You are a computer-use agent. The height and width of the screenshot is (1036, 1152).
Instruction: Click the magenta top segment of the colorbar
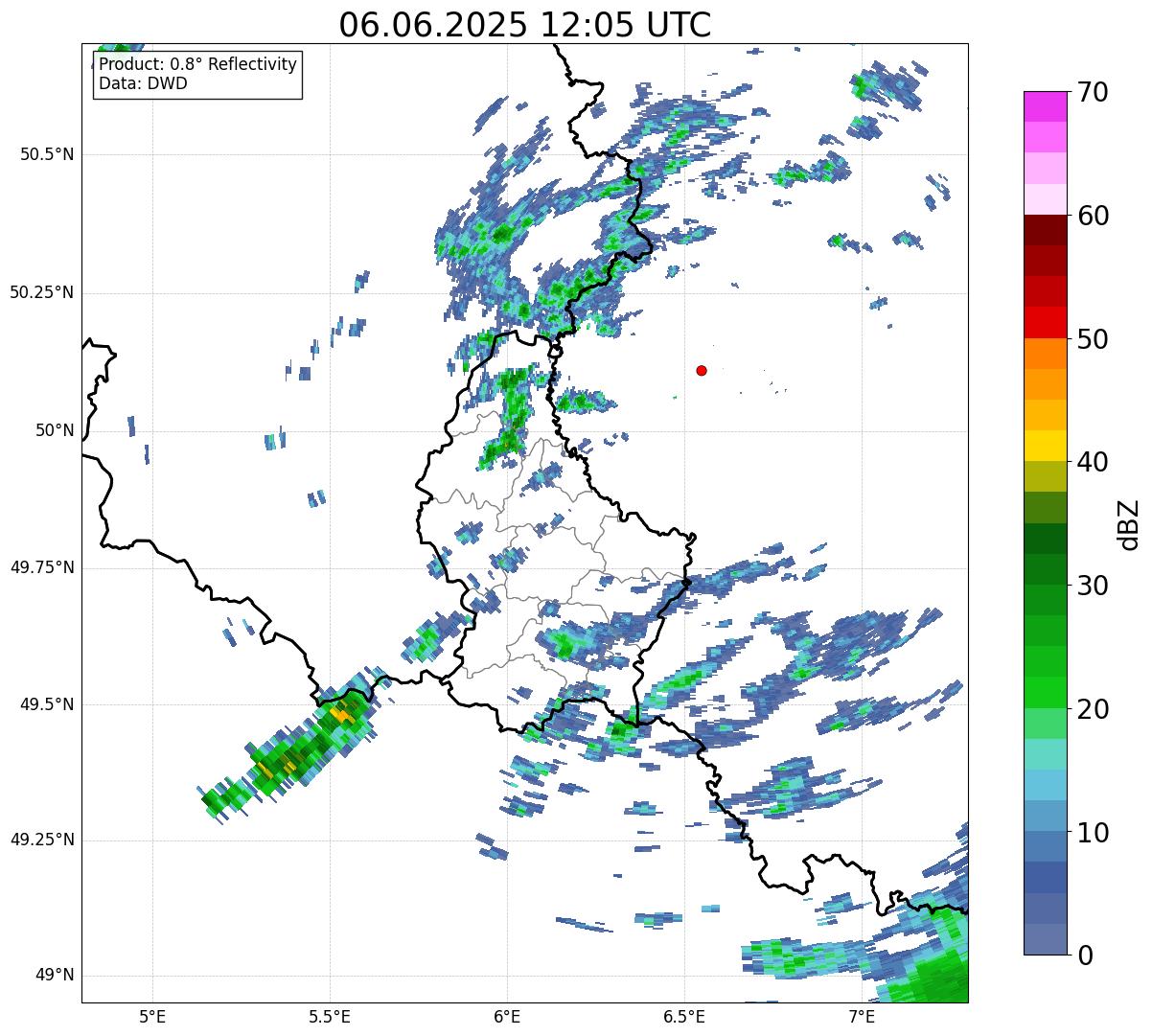1045,106
